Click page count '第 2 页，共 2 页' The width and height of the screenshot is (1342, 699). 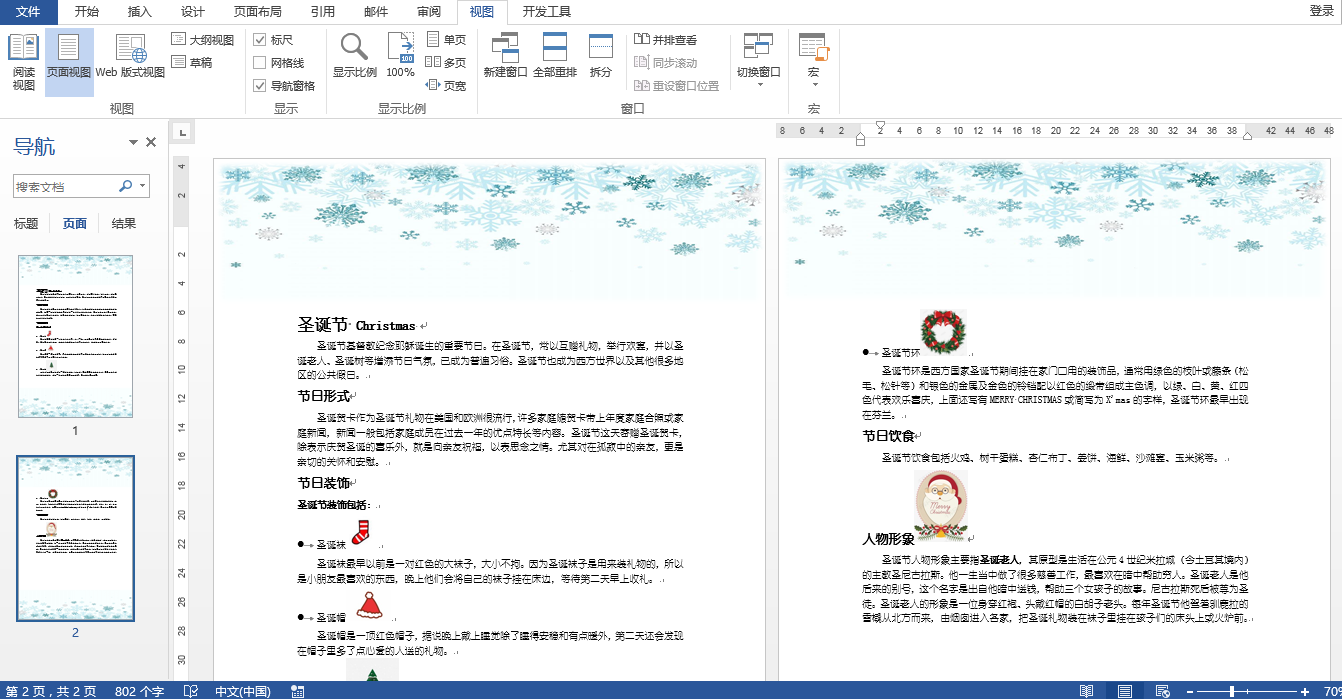click(51, 691)
